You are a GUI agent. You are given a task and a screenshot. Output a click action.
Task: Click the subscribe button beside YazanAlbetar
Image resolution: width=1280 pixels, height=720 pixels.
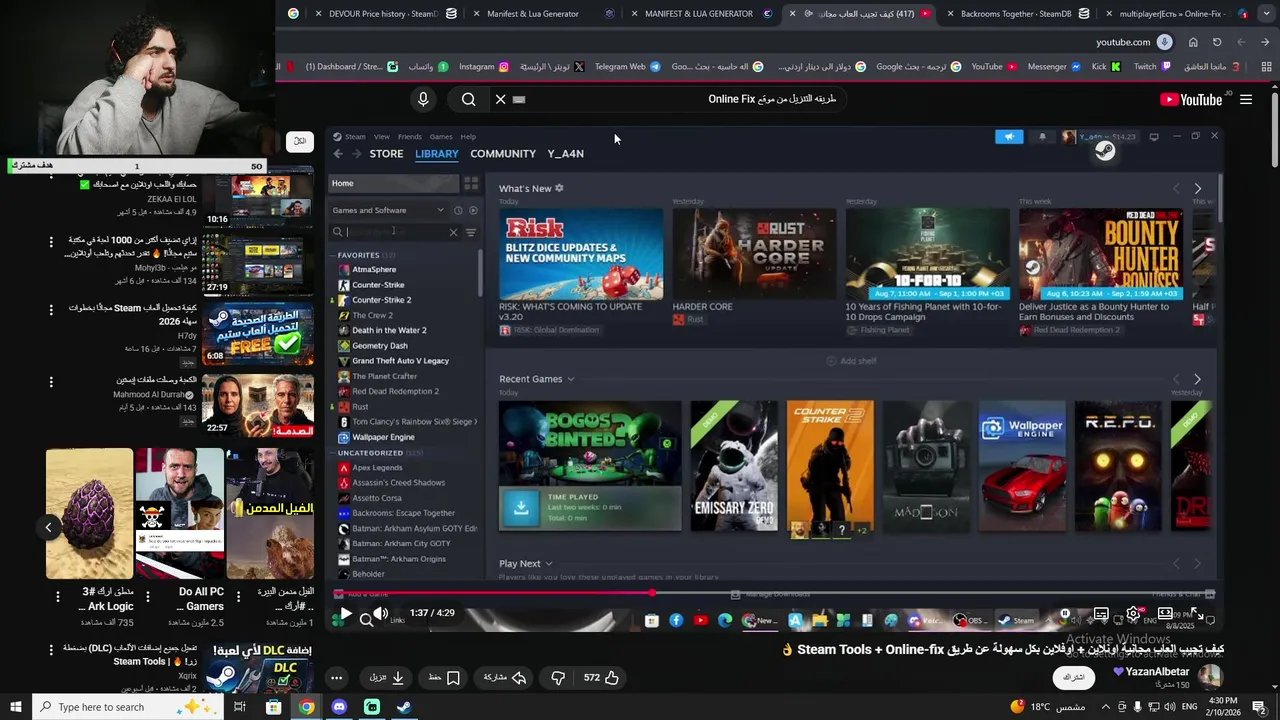pyautogui.click(x=1073, y=677)
